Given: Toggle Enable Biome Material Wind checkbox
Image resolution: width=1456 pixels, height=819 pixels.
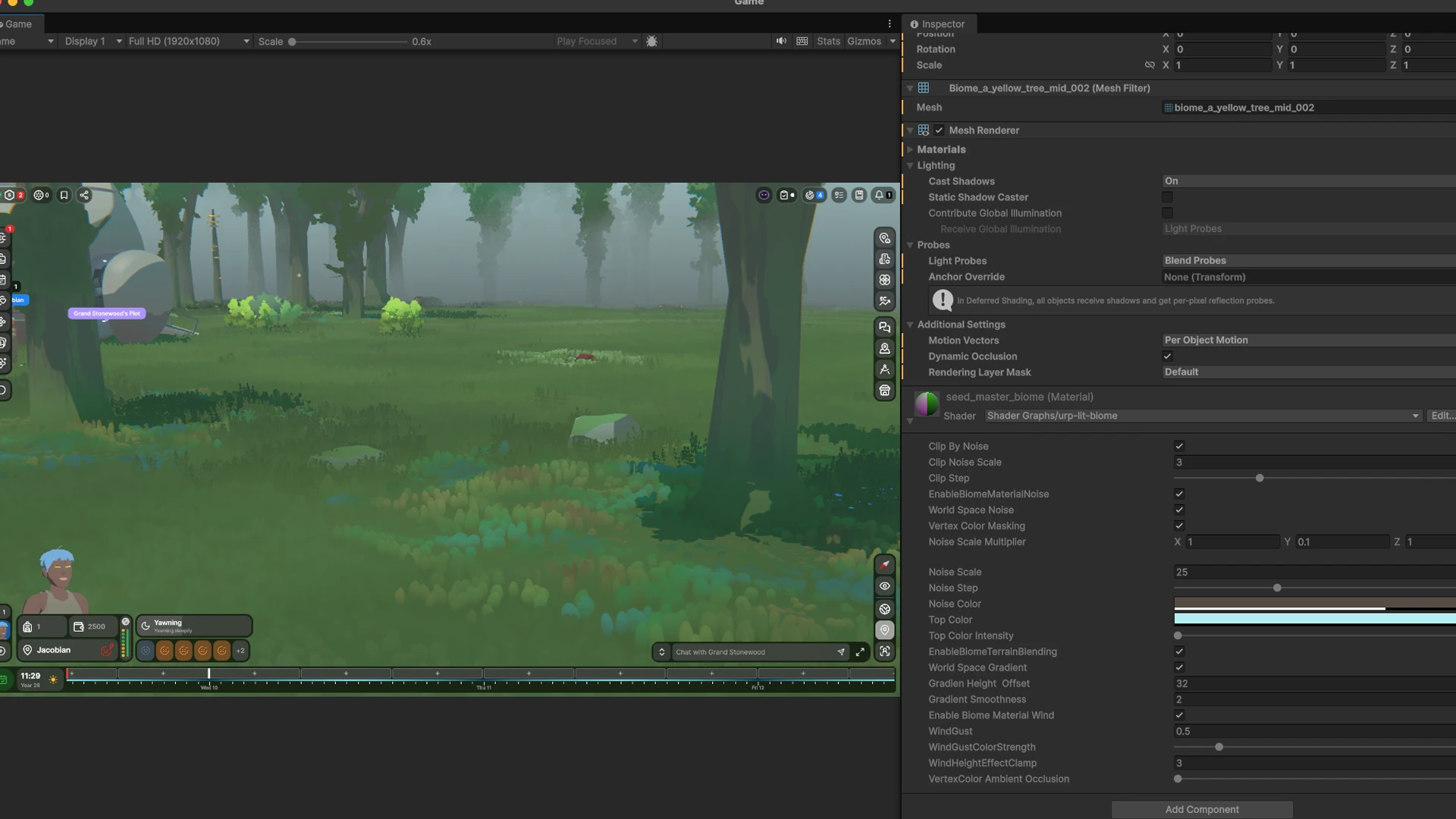Looking at the screenshot, I should pyautogui.click(x=1179, y=715).
